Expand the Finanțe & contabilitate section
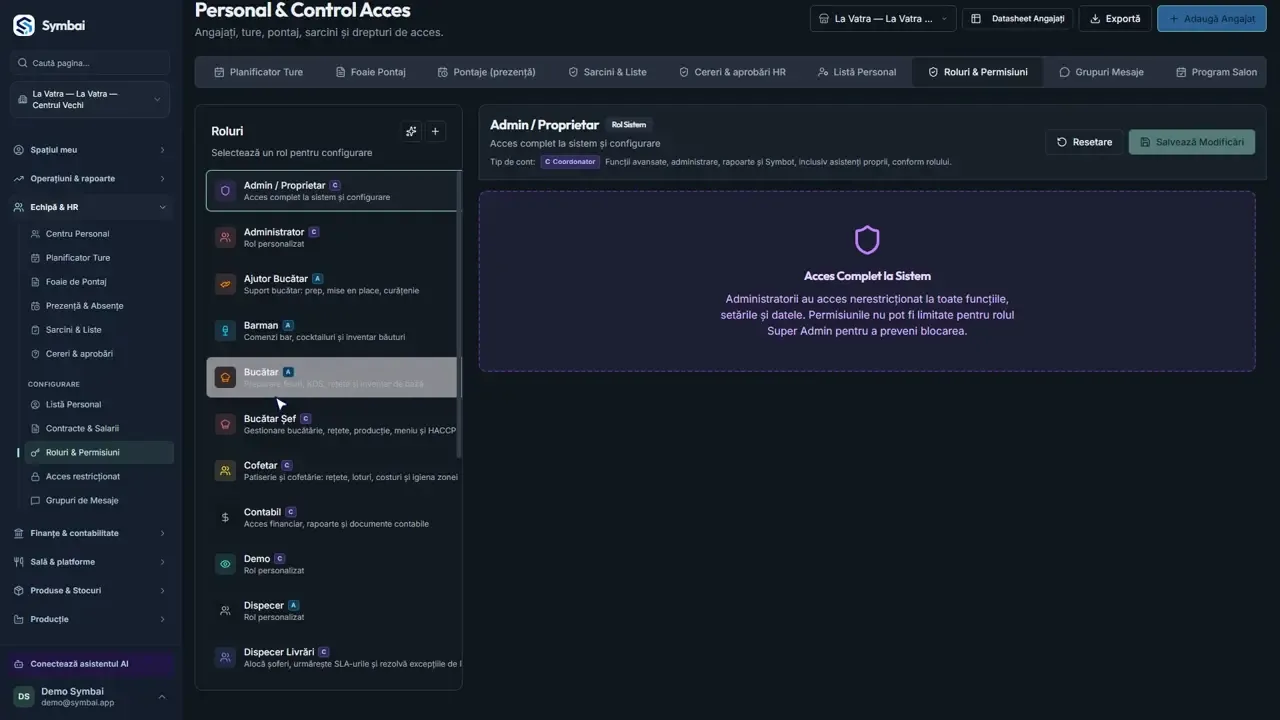Viewport: 1280px width, 720px height. click(91, 533)
